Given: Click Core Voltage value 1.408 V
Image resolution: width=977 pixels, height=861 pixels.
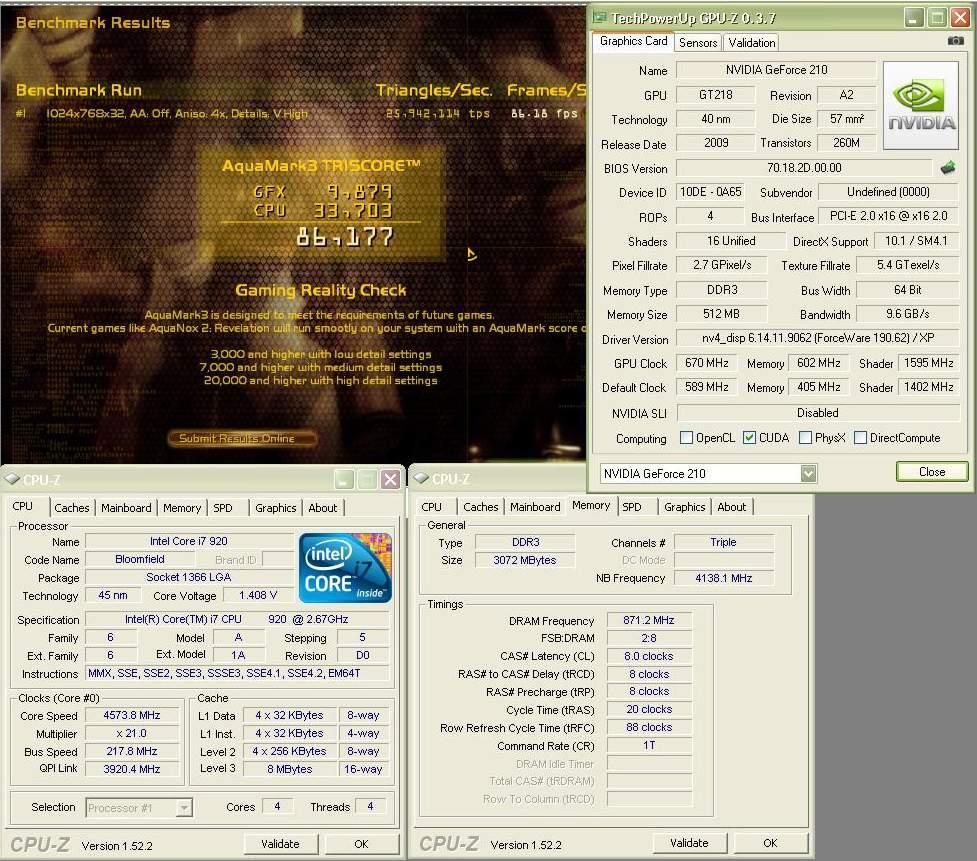Looking at the screenshot, I should [258, 595].
